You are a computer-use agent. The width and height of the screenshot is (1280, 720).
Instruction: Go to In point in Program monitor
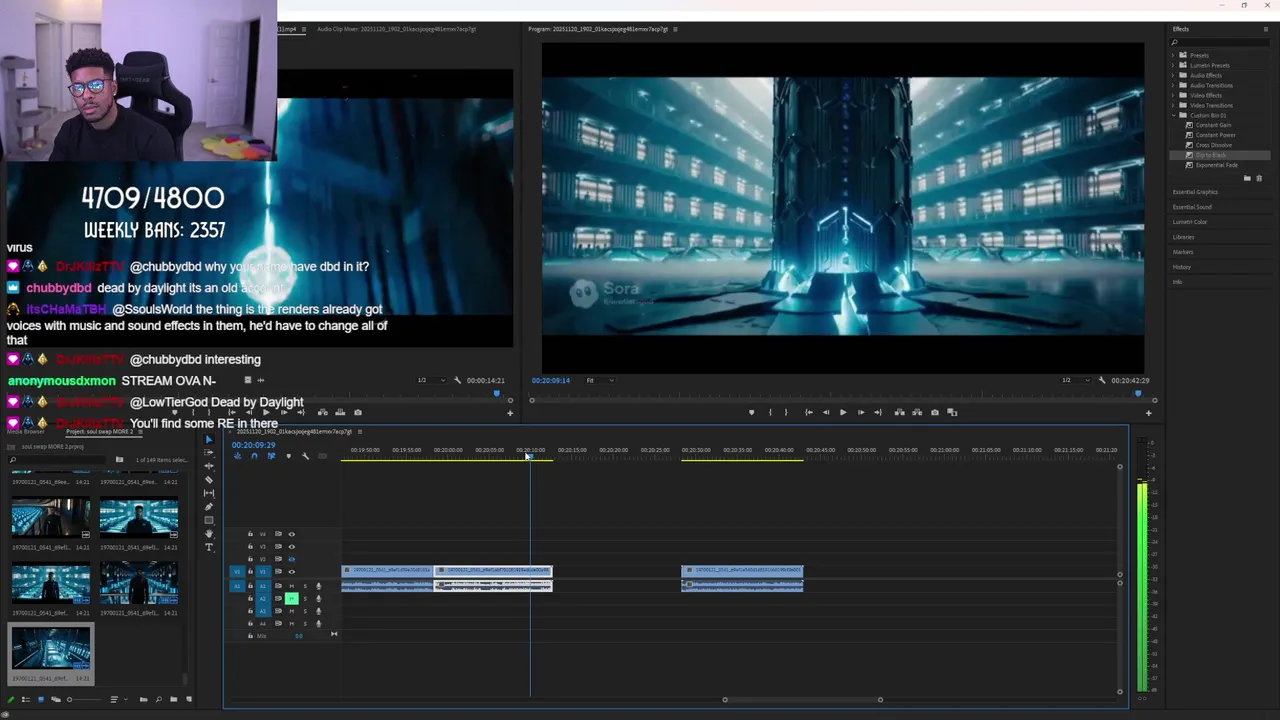808,412
